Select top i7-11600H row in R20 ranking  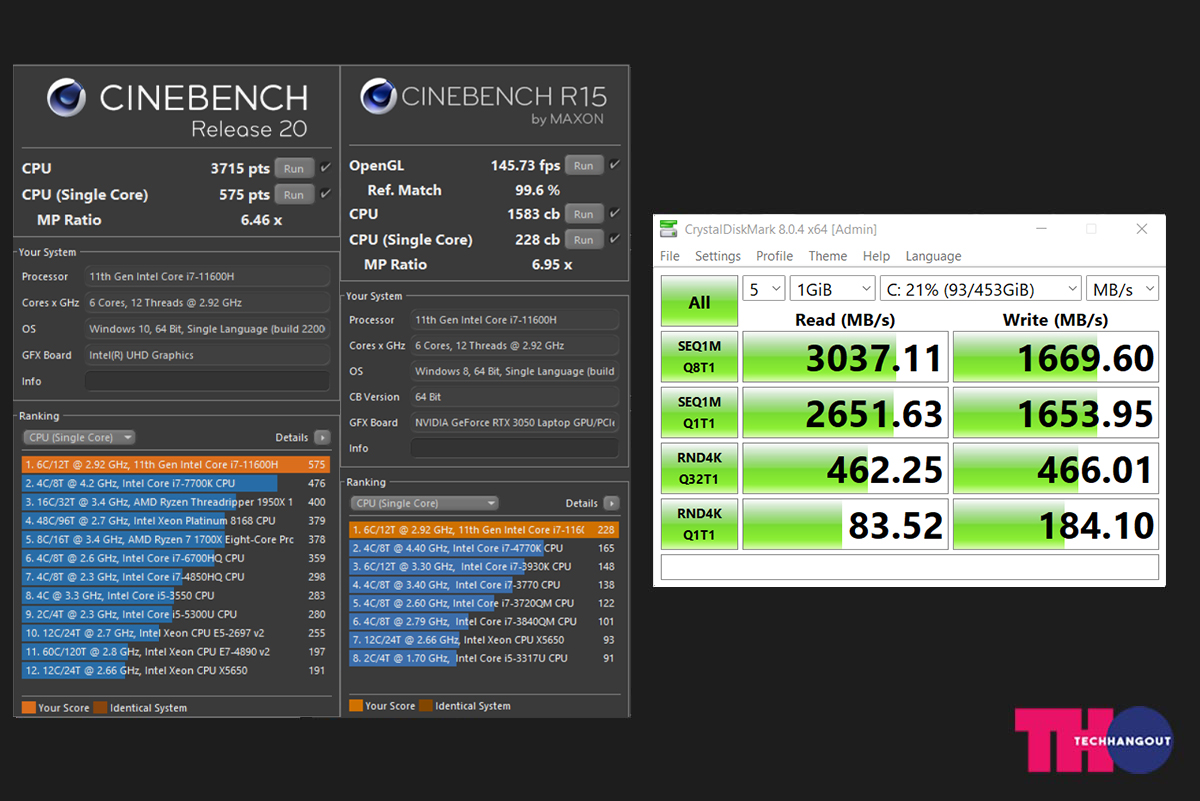tap(175, 465)
